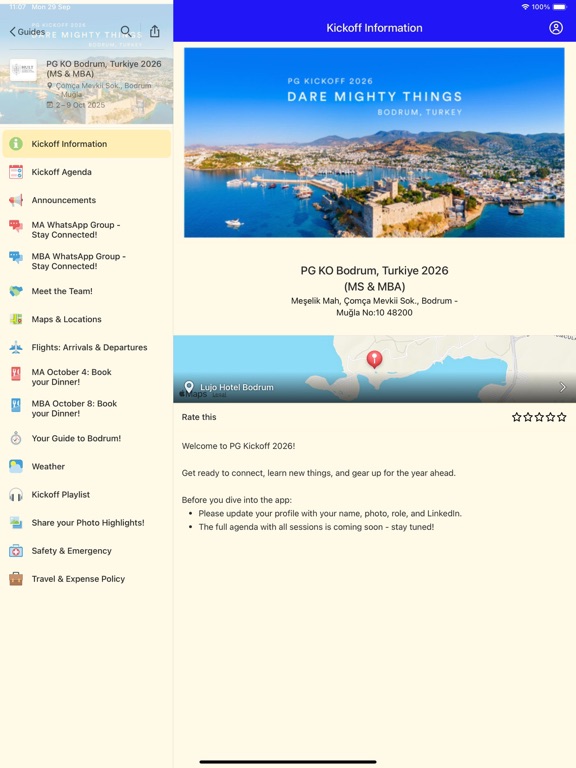
Task: Tap the search magnifier icon
Action: point(126,31)
